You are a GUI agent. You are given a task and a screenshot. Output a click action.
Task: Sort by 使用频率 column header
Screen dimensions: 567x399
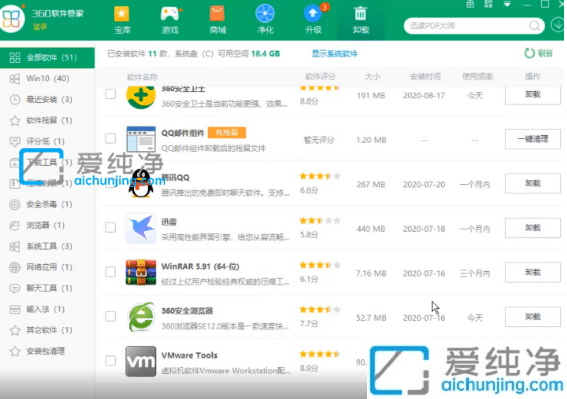click(477, 77)
